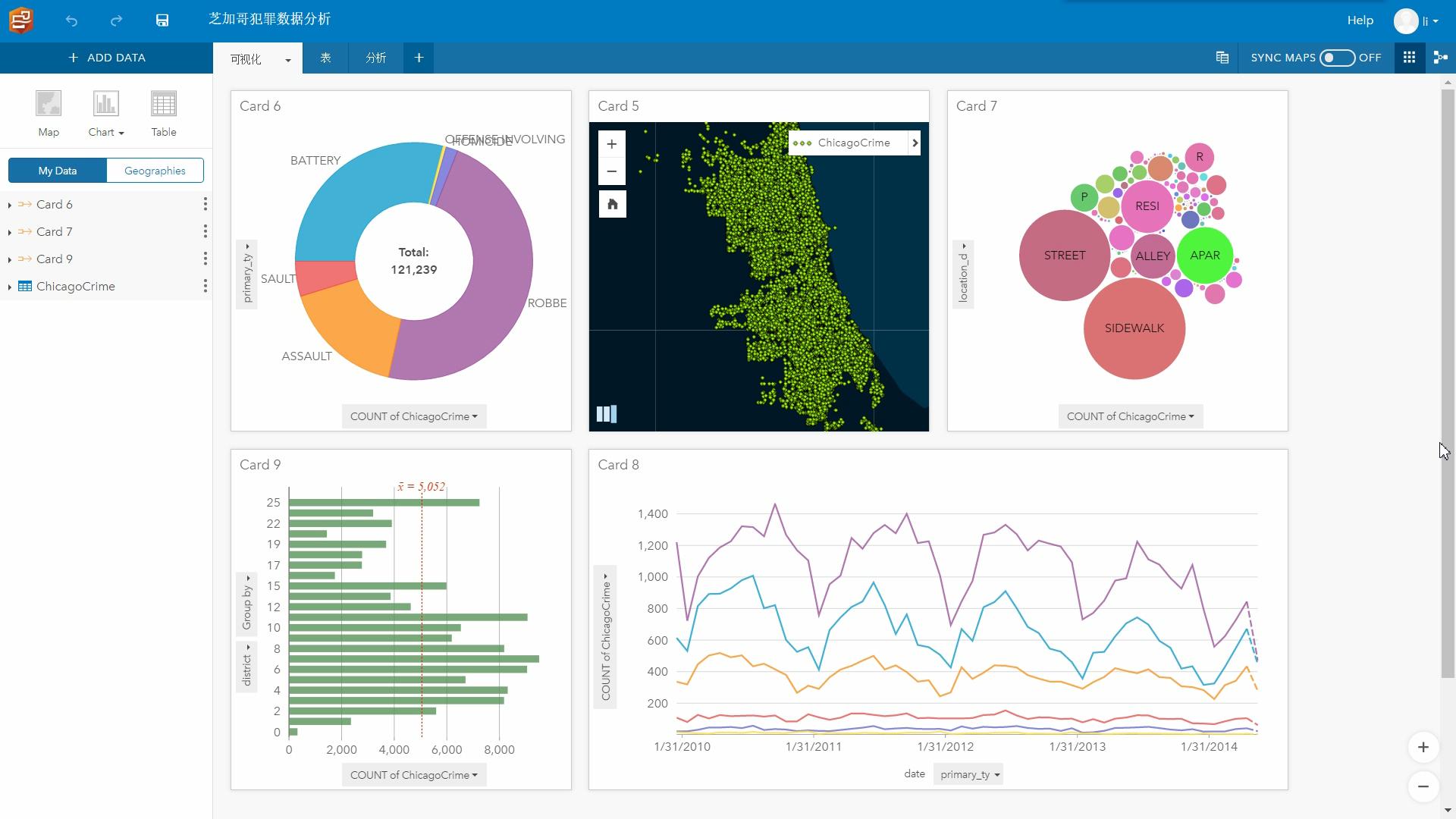Viewport: 1456px width, 819px height.
Task: Open primary_ty dropdown under Card 8
Action: click(x=968, y=774)
